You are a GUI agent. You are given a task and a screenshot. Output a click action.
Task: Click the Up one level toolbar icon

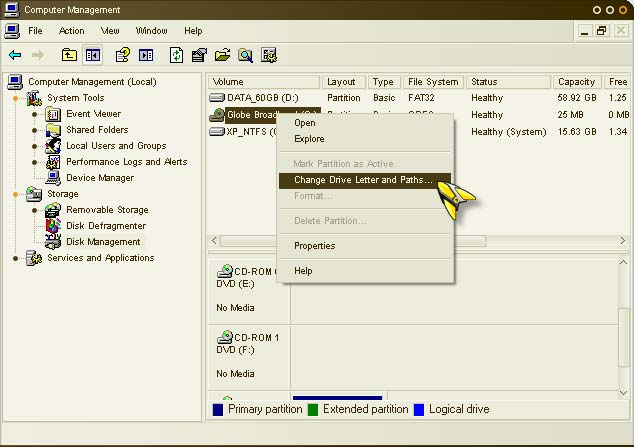[69, 55]
